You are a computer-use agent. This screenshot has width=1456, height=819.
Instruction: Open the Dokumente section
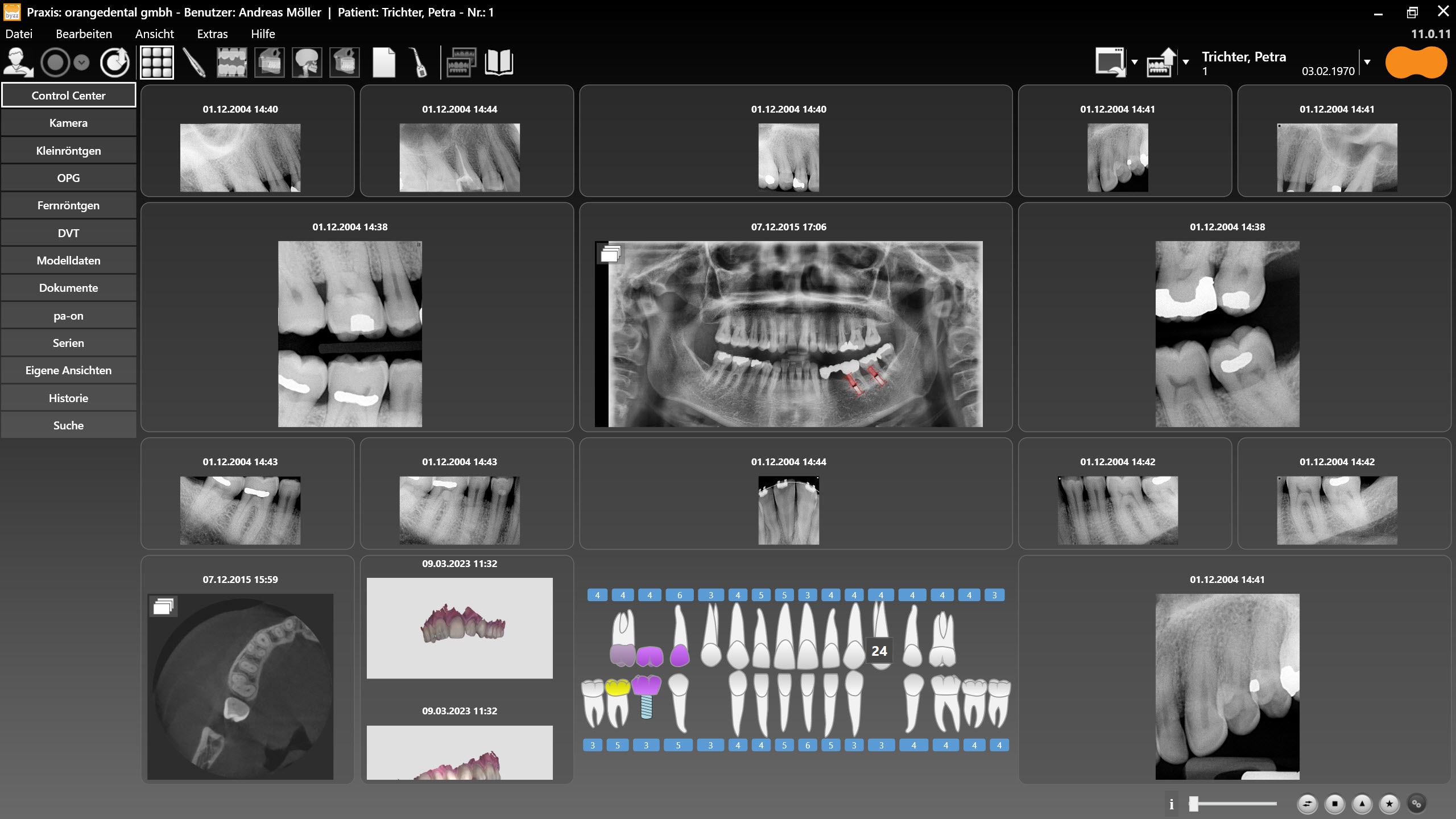[x=68, y=288]
